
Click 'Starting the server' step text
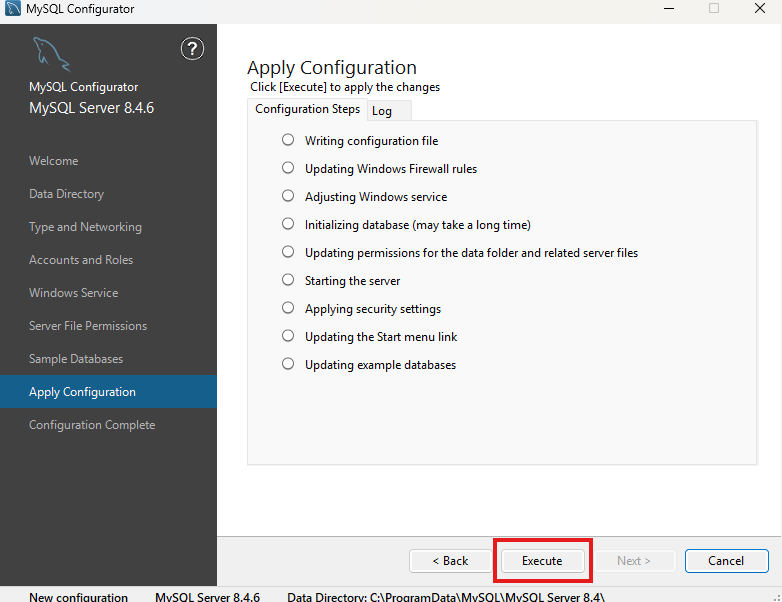click(353, 281)
